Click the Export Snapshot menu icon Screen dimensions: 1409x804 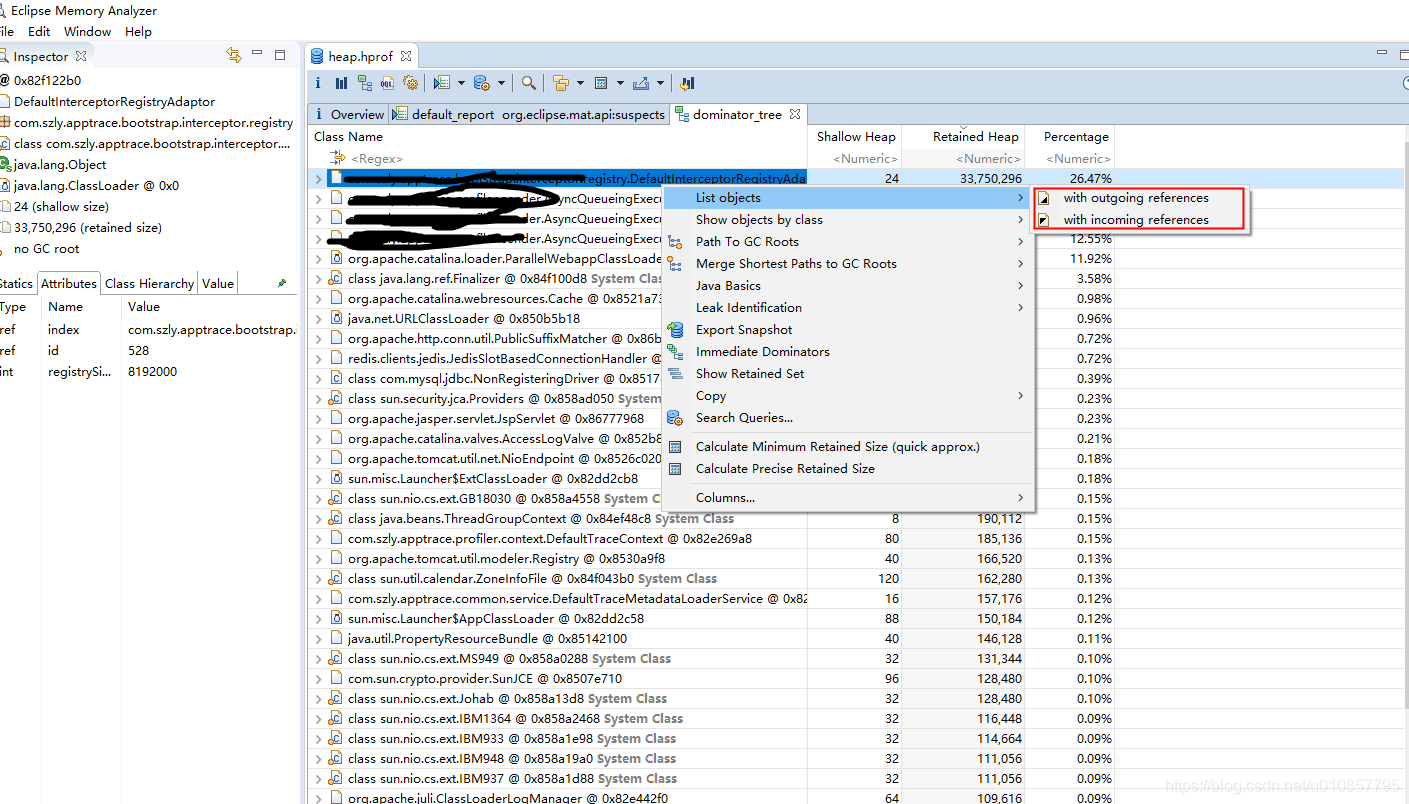[x=675, y=330]
